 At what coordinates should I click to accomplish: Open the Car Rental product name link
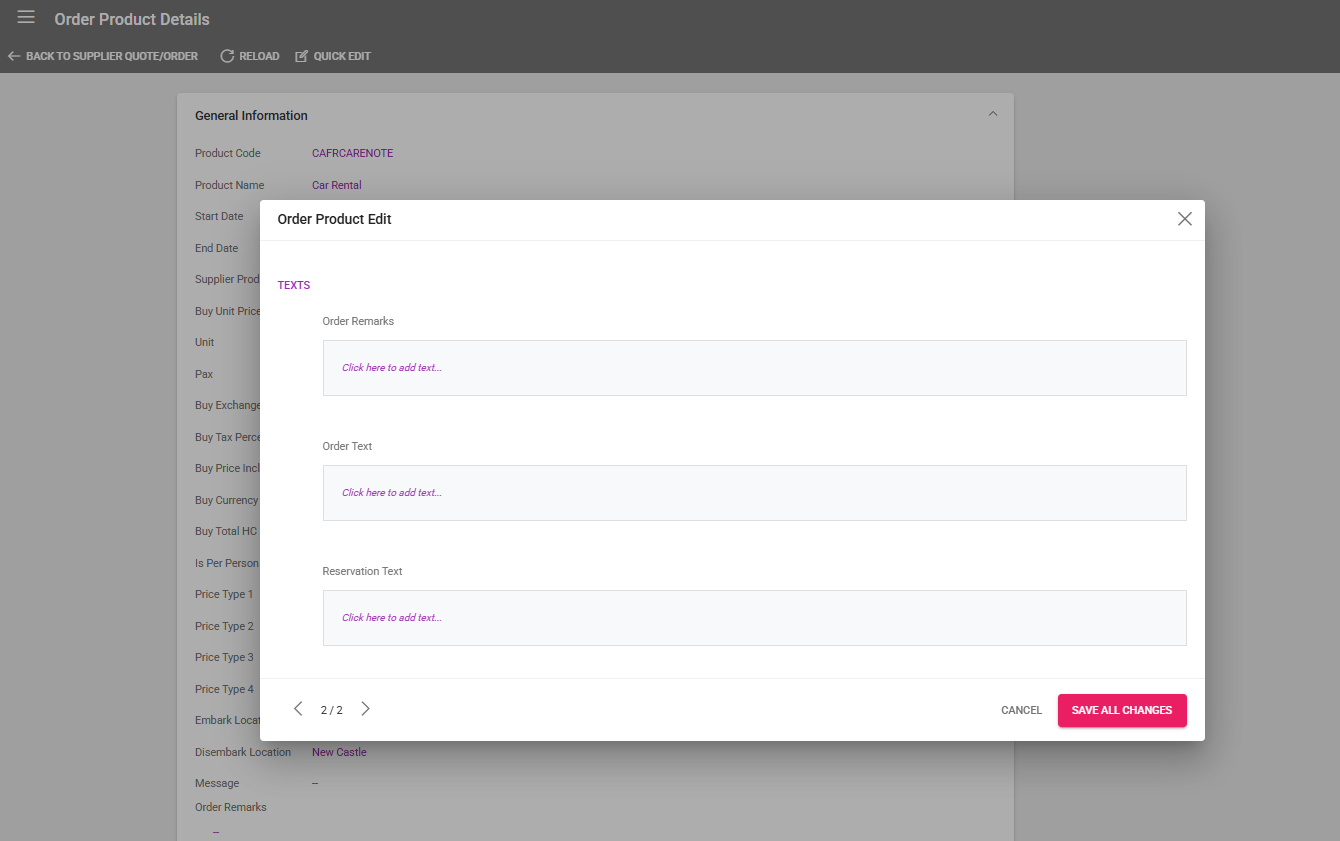[337, 185]
